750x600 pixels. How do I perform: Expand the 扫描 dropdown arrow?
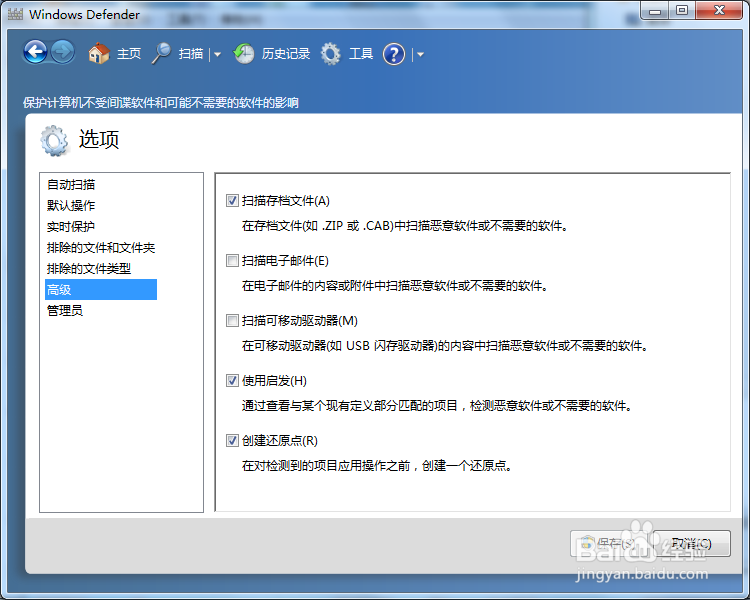218,55
